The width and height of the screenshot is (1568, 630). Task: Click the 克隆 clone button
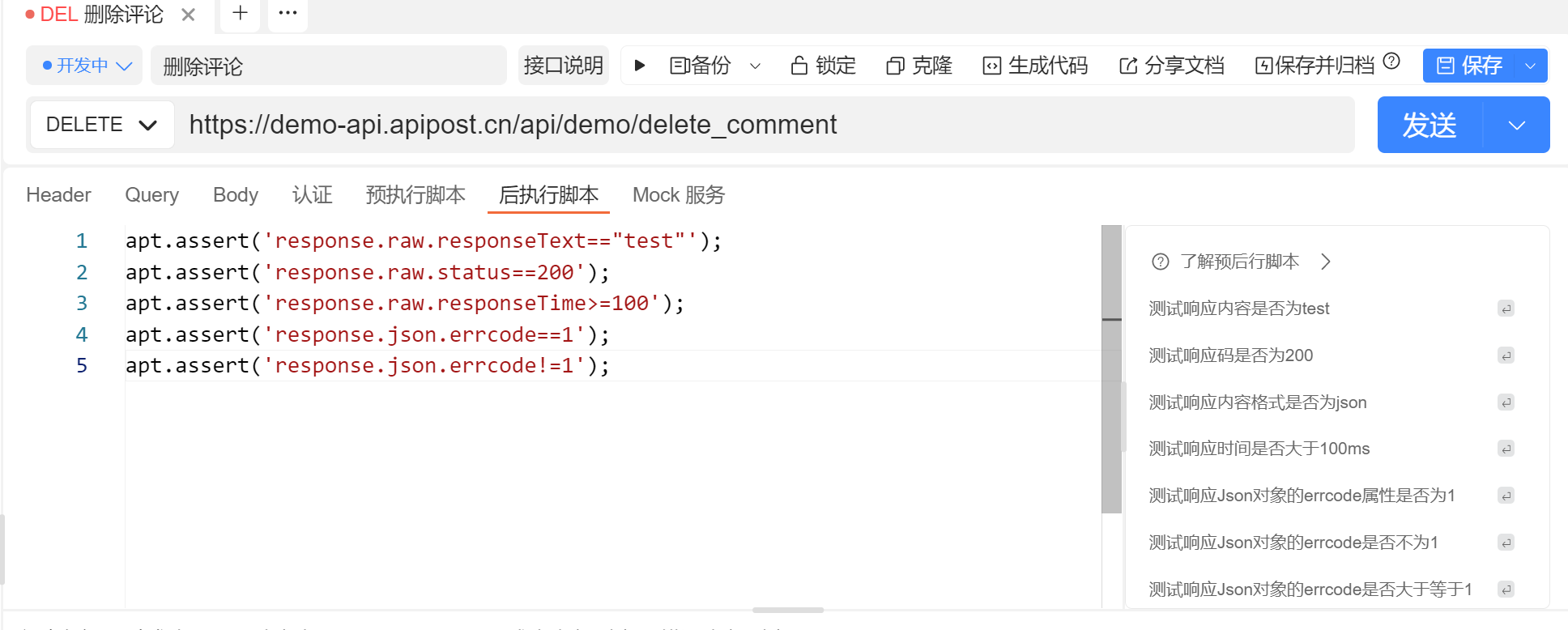point(919,66)
